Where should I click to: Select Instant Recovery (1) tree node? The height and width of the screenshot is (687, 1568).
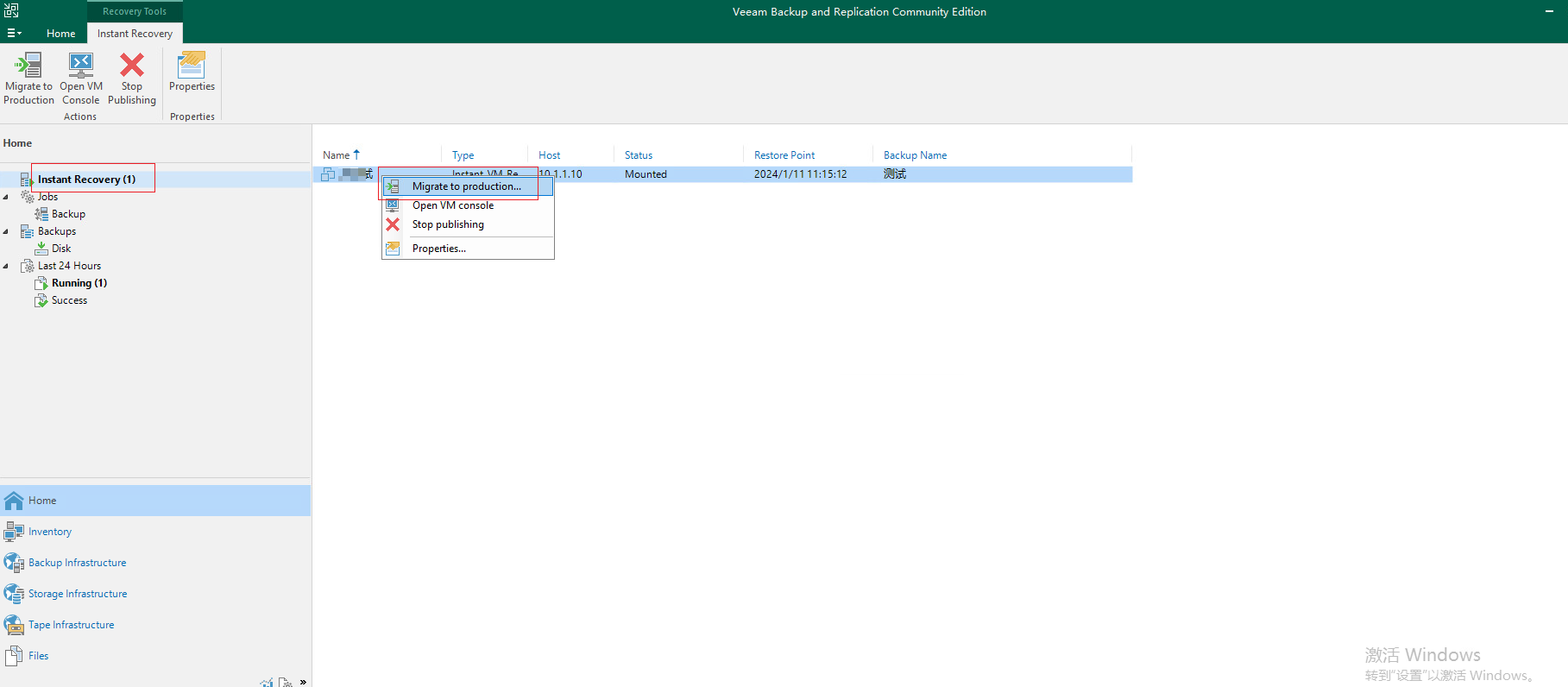click(86, 180)
